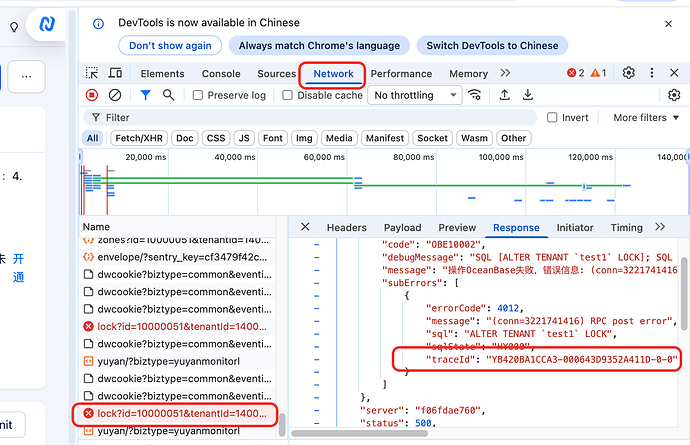The height and width of the screenshot is (445, 690).
Task: Show more DevTools tabs chevron
Action: tap(505, 73)
